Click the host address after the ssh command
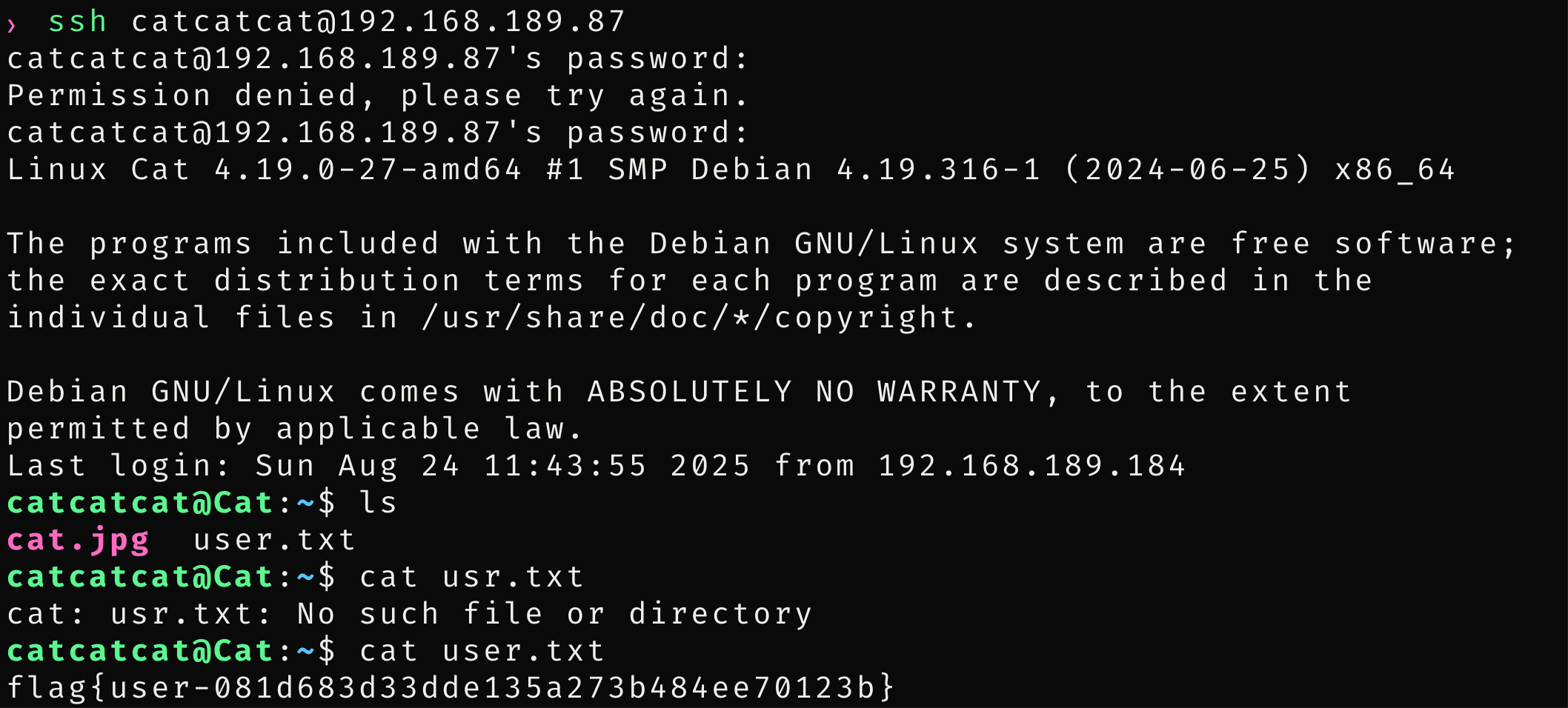The image size is (1568, 708). pyautogui.click(x=378, y=21)
